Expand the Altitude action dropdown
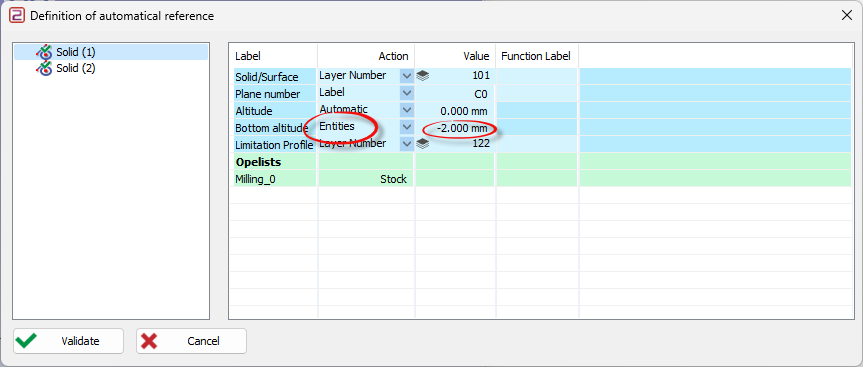This screenshot has width=863, height=367. [x=407, y=110]
